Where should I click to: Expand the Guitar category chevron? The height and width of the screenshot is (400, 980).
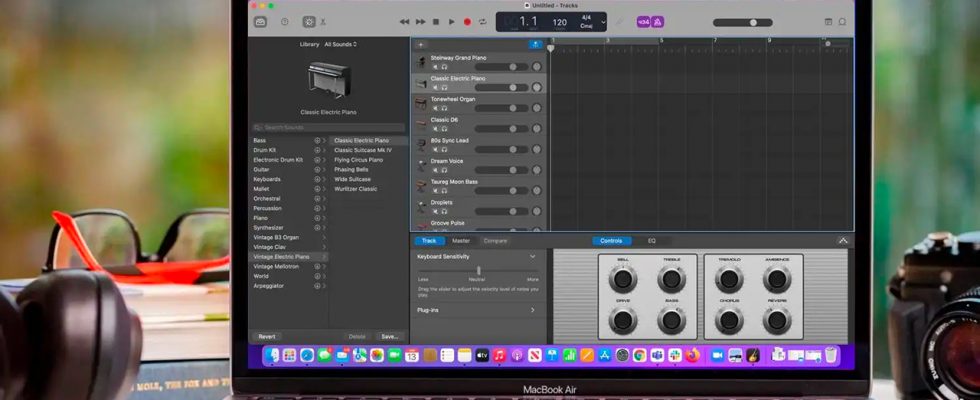pos(324,169)
